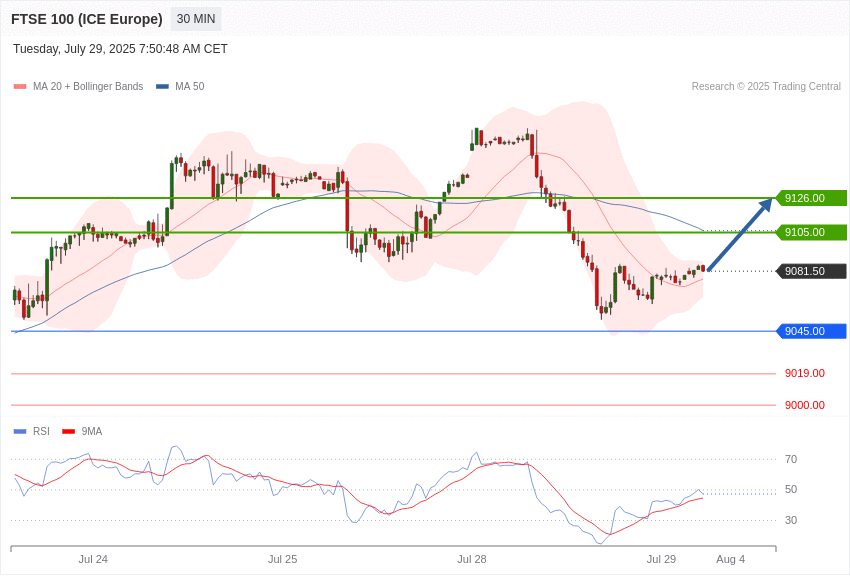Image resolution: width=850 pixels, height=576 pixels.
Task: Open the 30 MIN timeframe selector
Action: [195, 19]
